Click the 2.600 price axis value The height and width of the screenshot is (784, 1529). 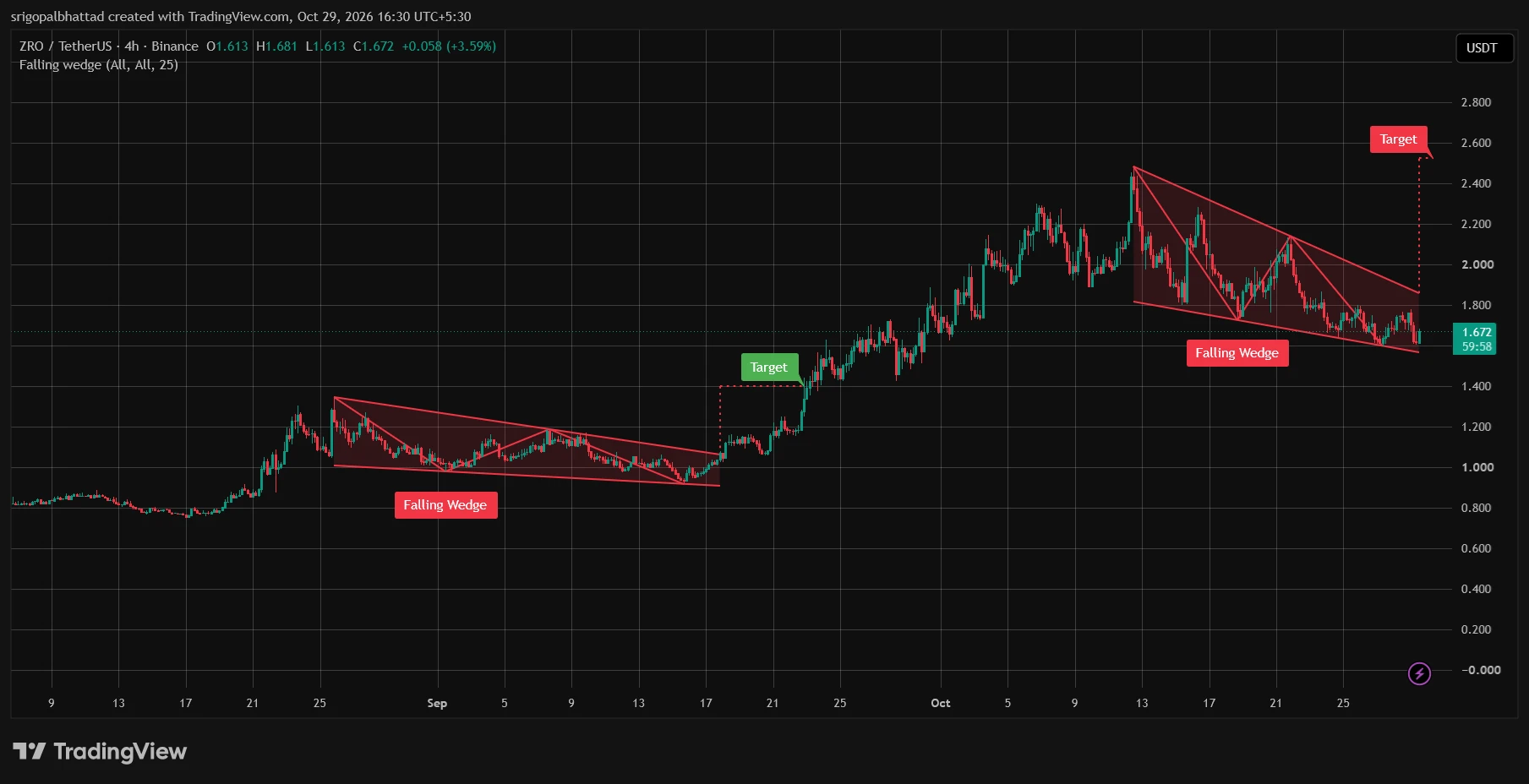click(x=1476, y=143)
